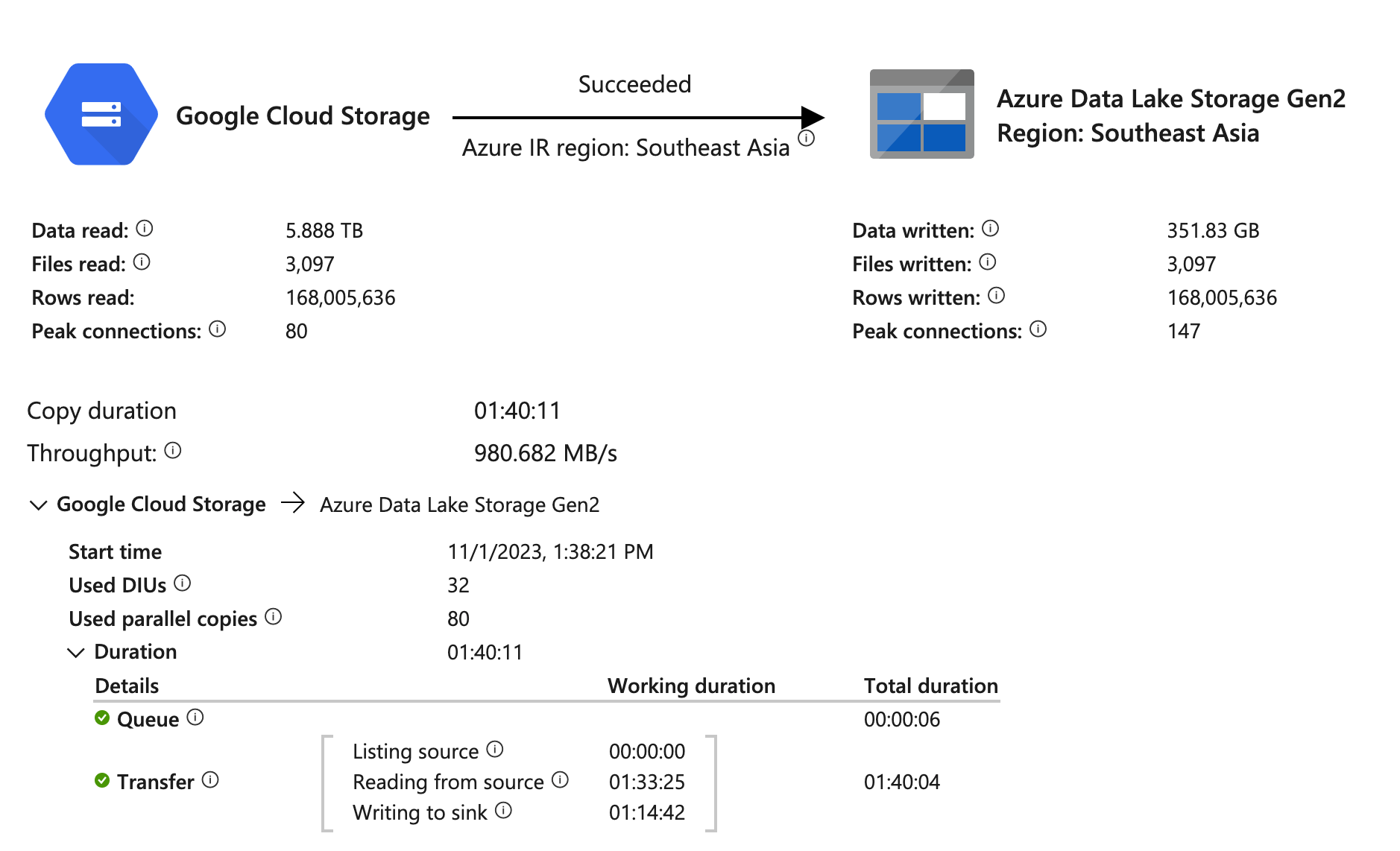Select the 01:40:11 copy duration value

[517, 411]
